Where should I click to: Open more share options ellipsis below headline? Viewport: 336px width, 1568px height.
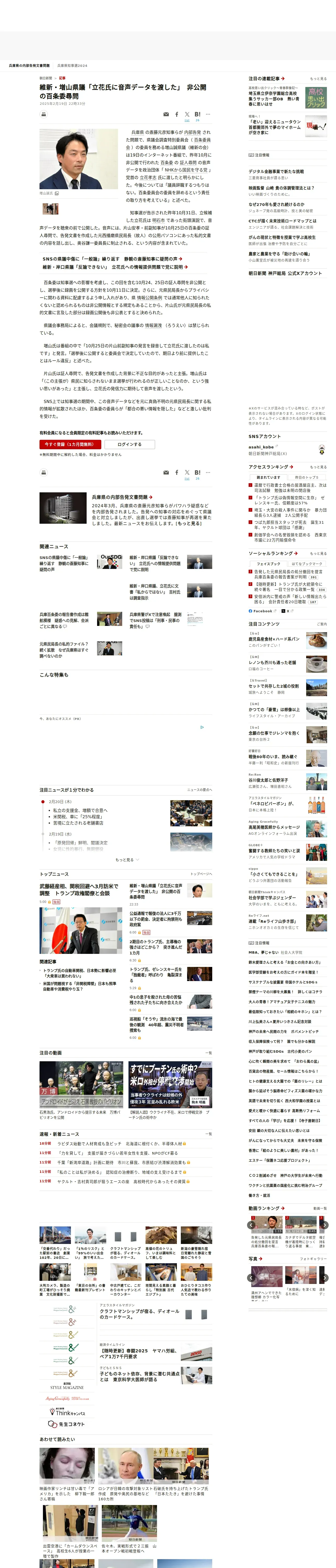208,114
